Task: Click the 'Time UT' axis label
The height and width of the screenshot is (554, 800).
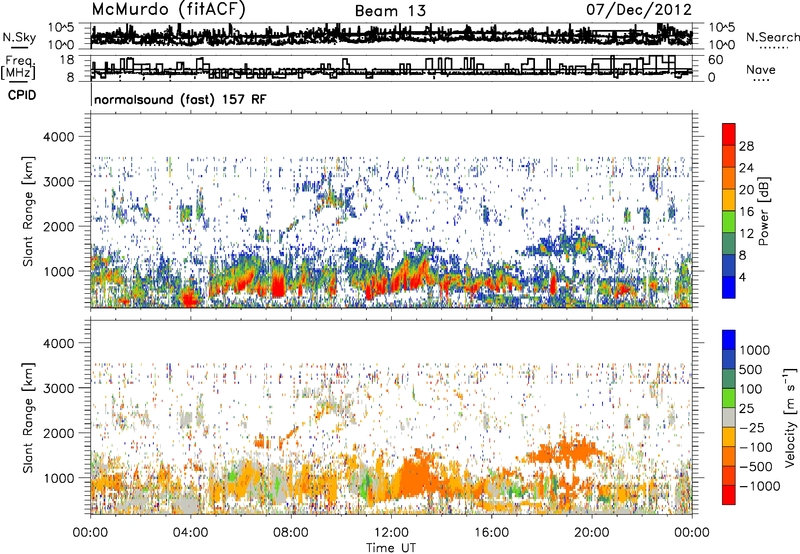Action: tap(391, 548)
